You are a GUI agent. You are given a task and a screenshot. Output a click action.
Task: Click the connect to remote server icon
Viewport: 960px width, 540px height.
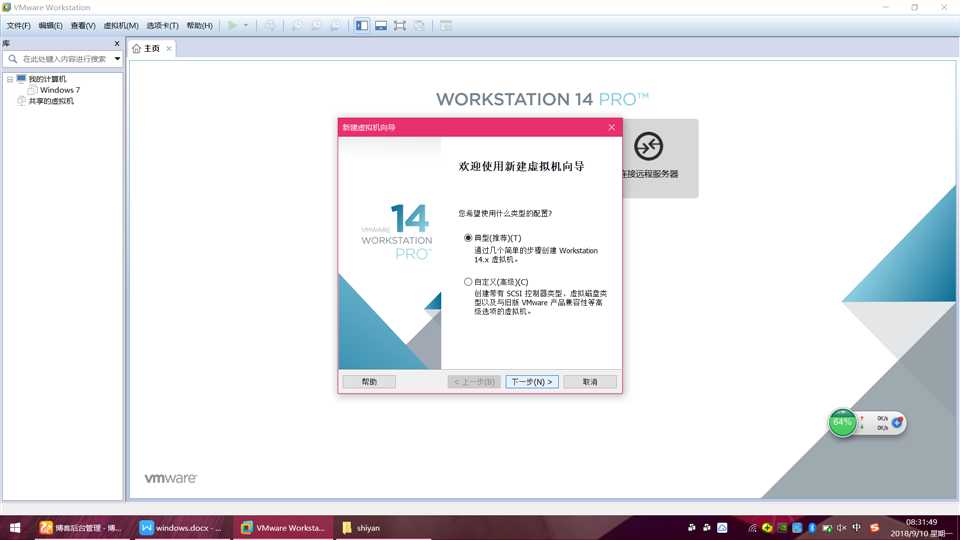[x=648, y=146]
